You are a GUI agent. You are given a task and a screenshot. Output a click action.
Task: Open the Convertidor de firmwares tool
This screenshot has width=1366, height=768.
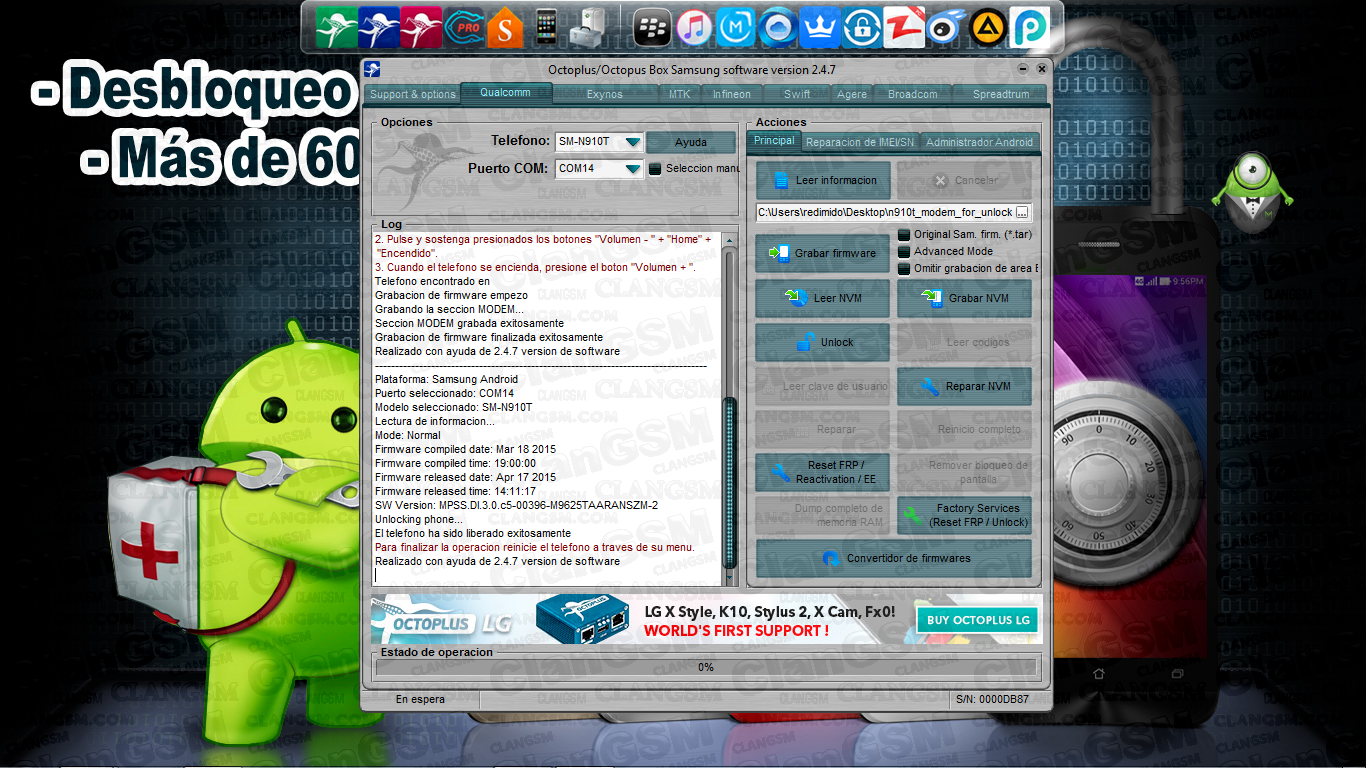tap(894, 558)
